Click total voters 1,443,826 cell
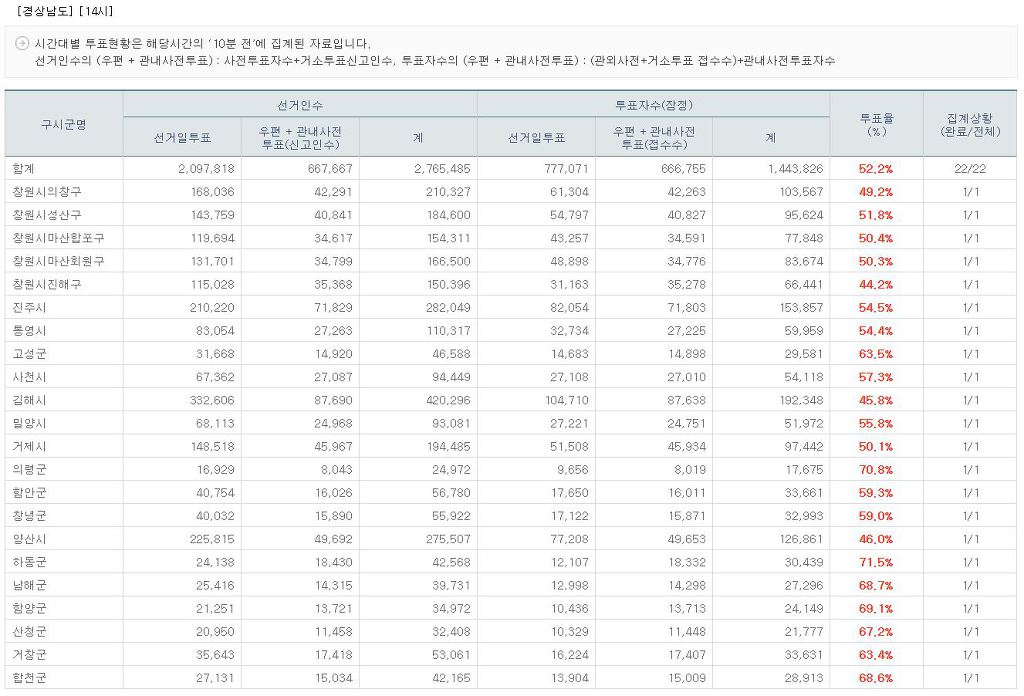 (795, 168)
